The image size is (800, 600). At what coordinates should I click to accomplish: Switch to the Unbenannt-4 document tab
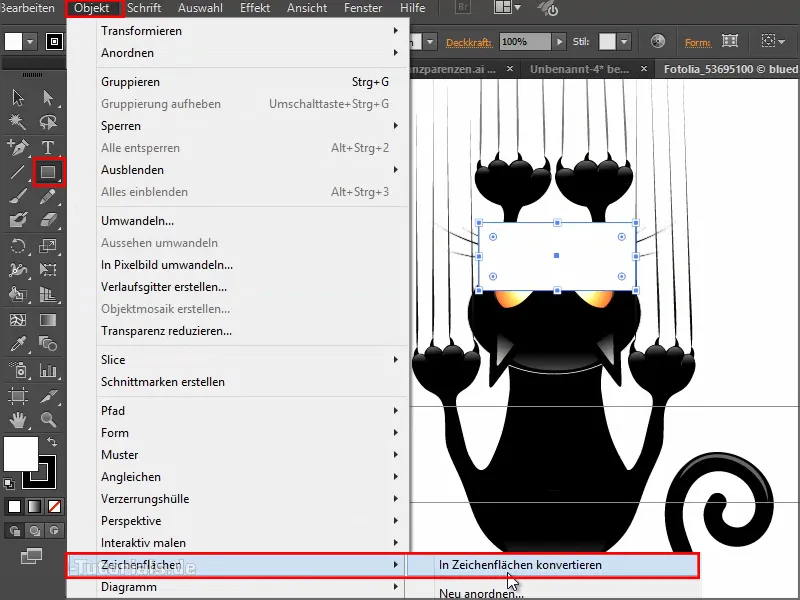[x=579, y=69]
